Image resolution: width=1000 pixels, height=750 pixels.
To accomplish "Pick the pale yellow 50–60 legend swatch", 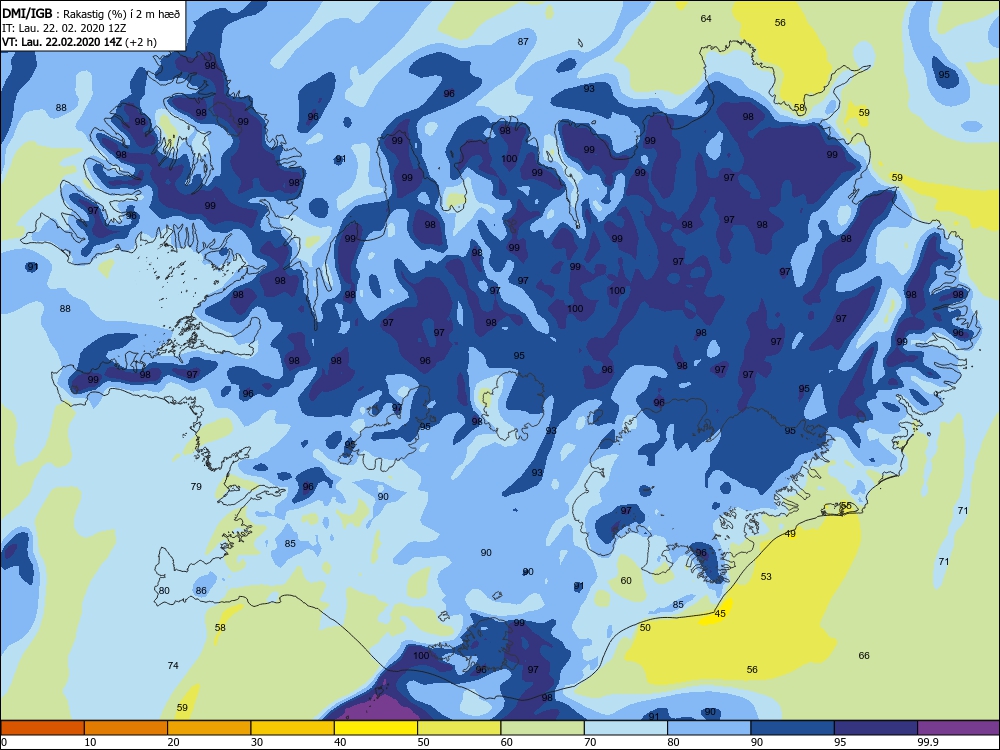I will [x=459, y=728].
